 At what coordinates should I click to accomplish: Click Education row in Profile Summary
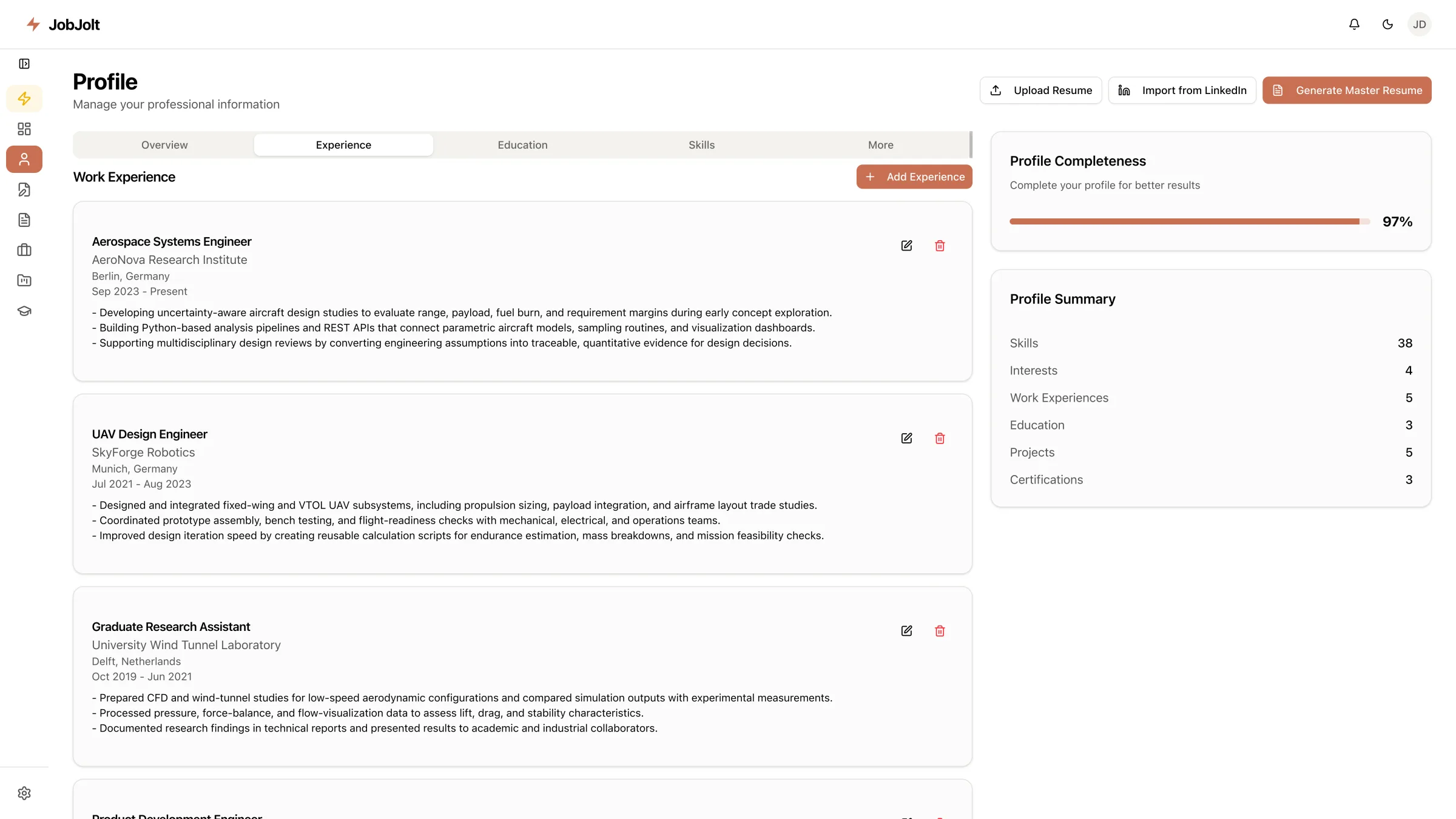[1211, 425]
